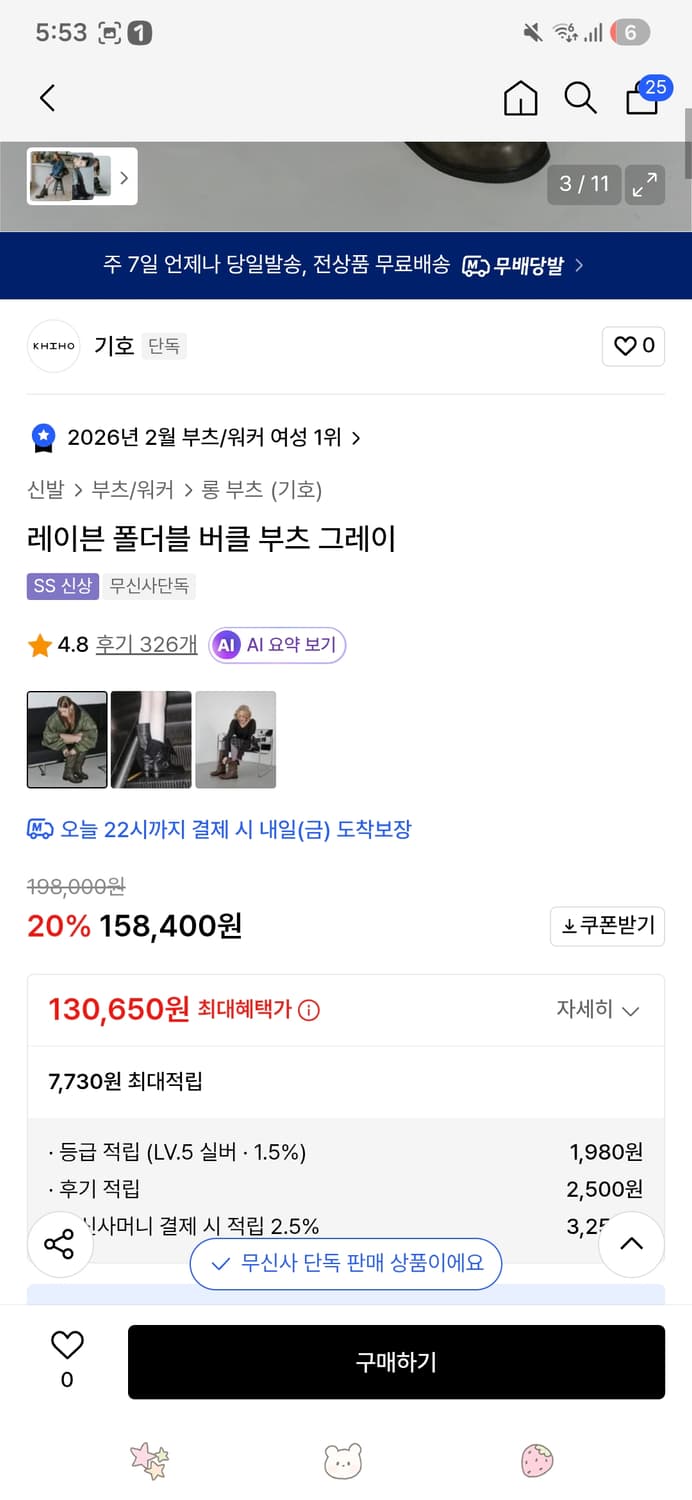The image size is (692, 1500).
Task: Go to the home screen via home icon
Action: point(520,98)
